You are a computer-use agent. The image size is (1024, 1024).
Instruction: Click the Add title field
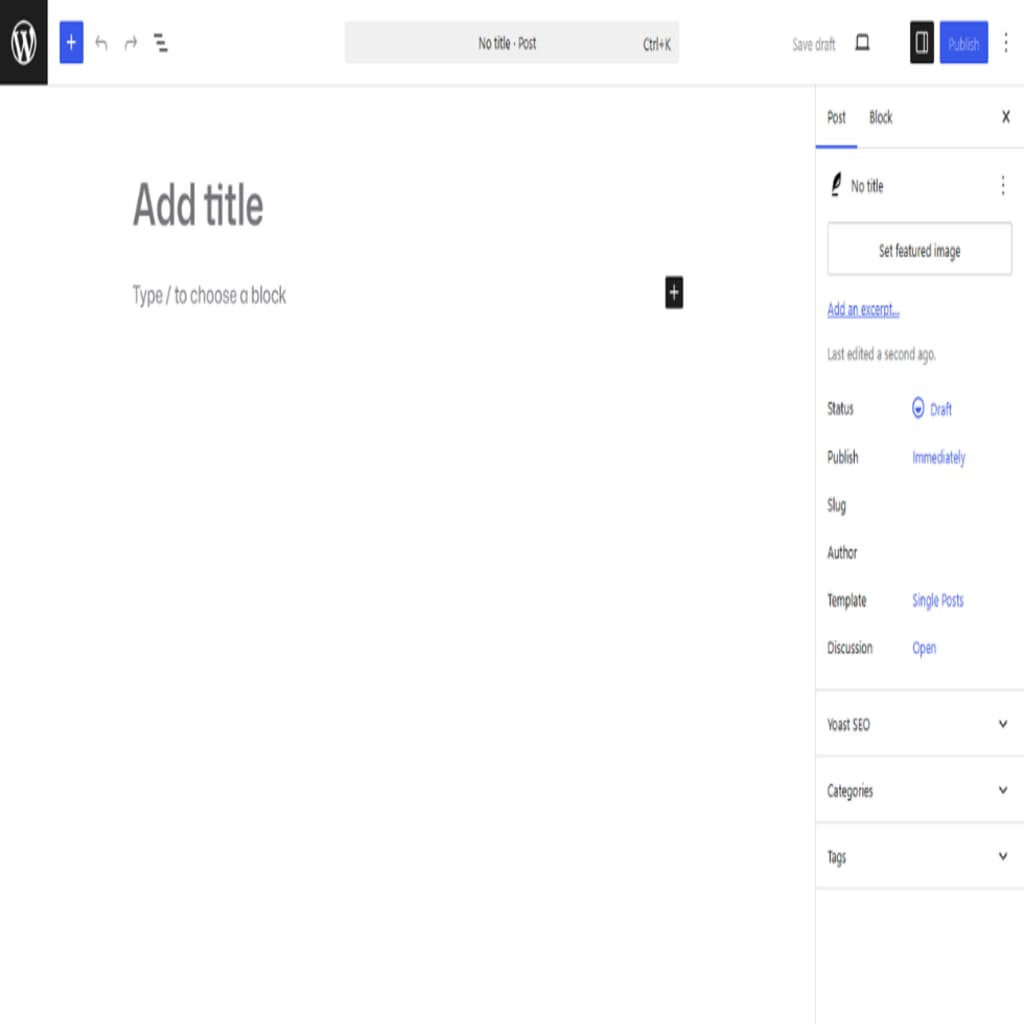[408, 205]
